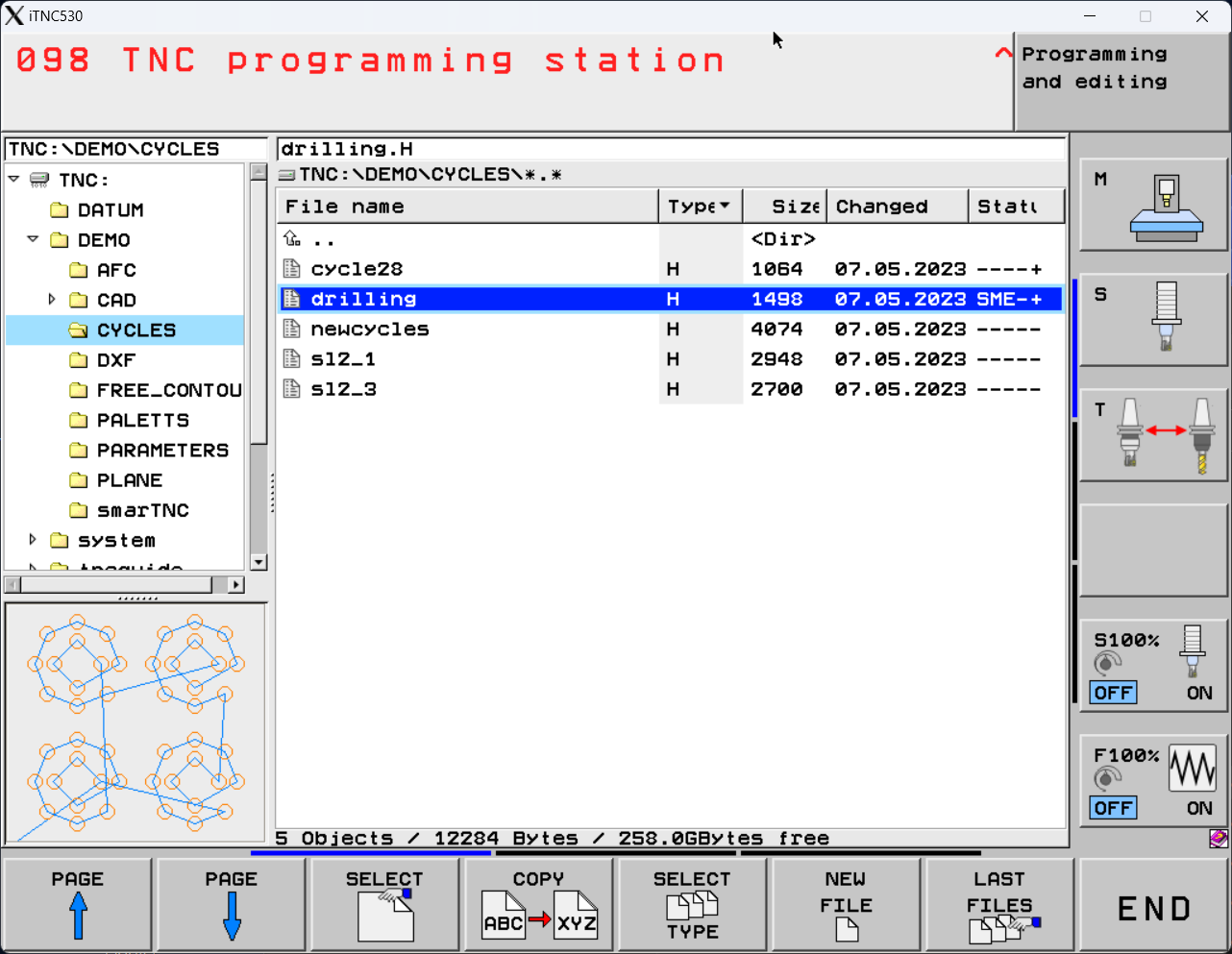
Task: Click the PAGE up arrow softkey
Action: tap(78, 905)
